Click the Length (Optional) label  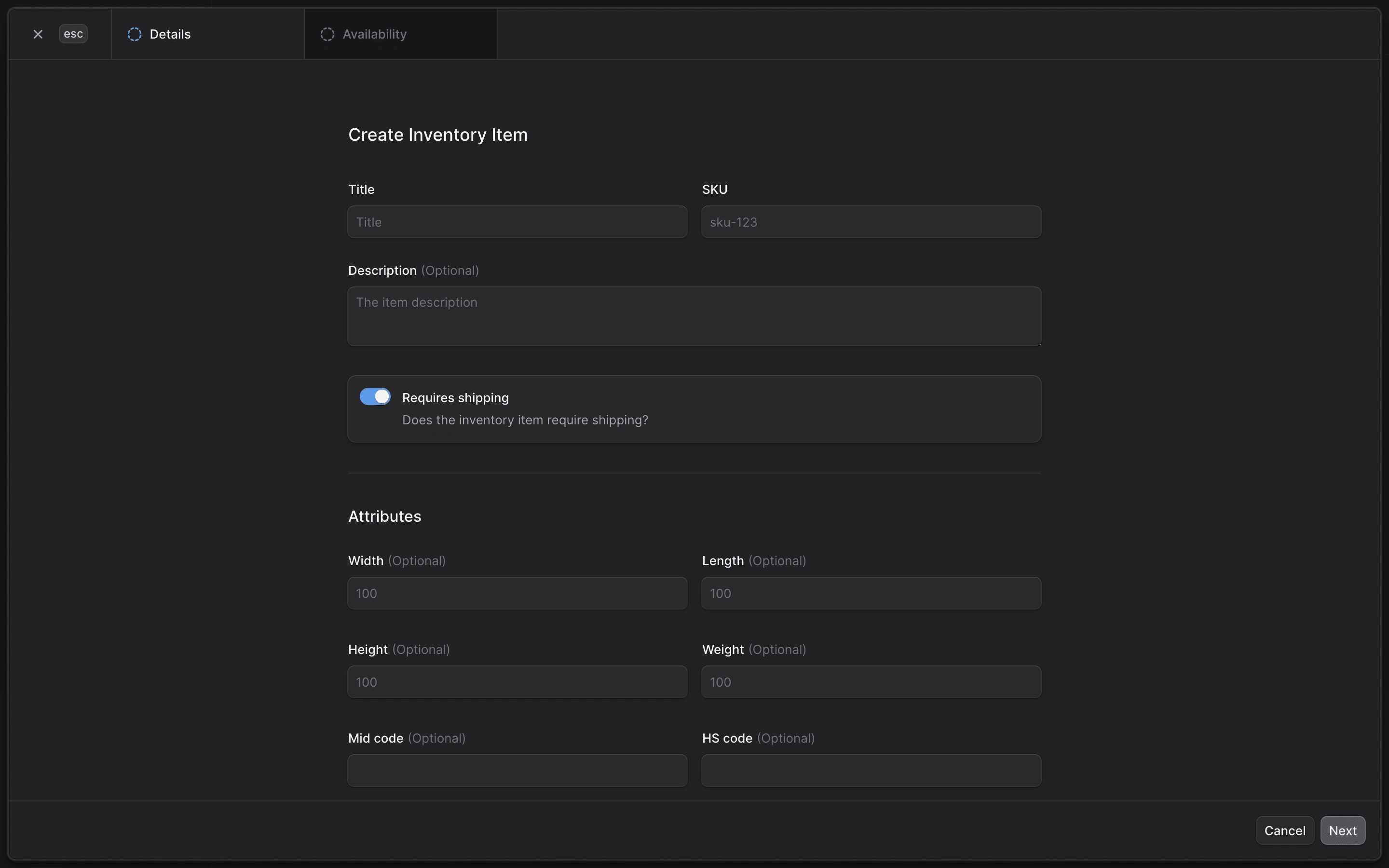tap(754, 561)
